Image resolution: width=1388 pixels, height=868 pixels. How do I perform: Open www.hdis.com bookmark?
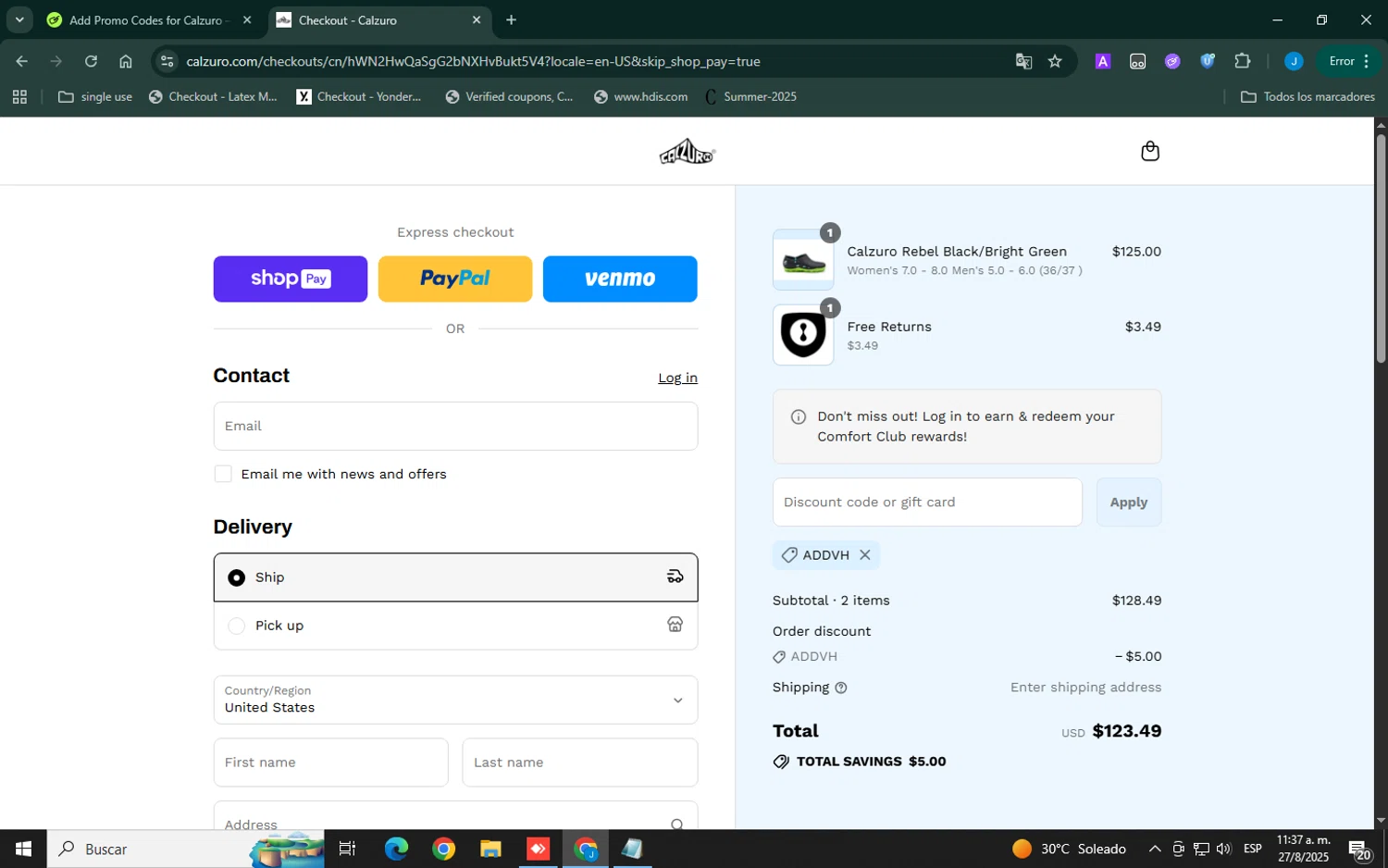(640, 96)
